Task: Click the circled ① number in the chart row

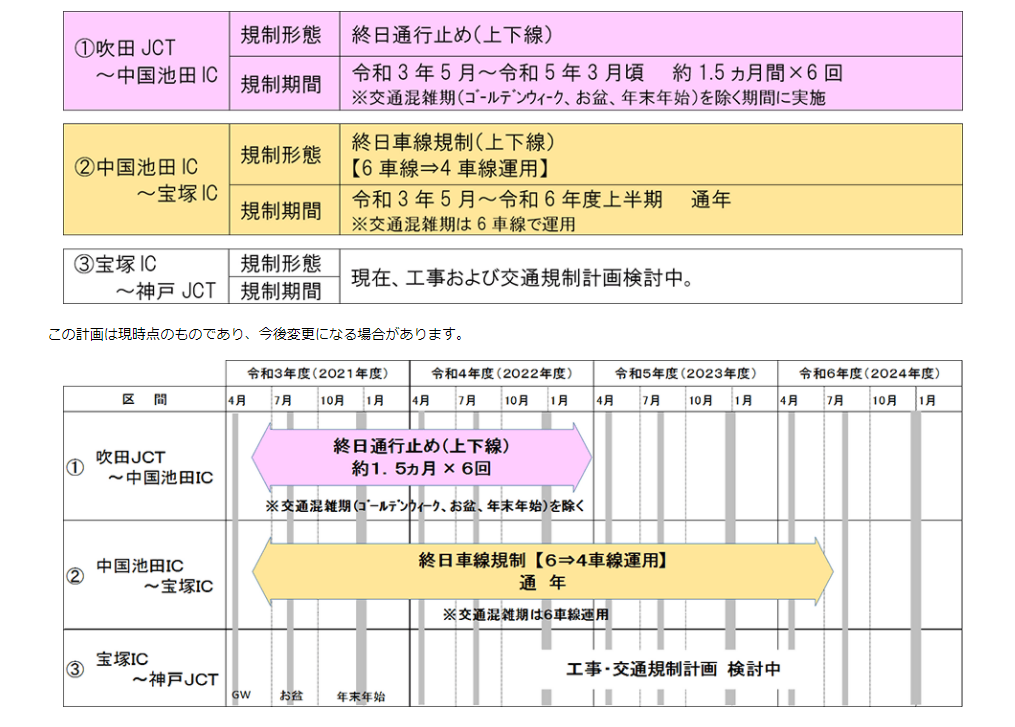Action: tap(75, 467)
